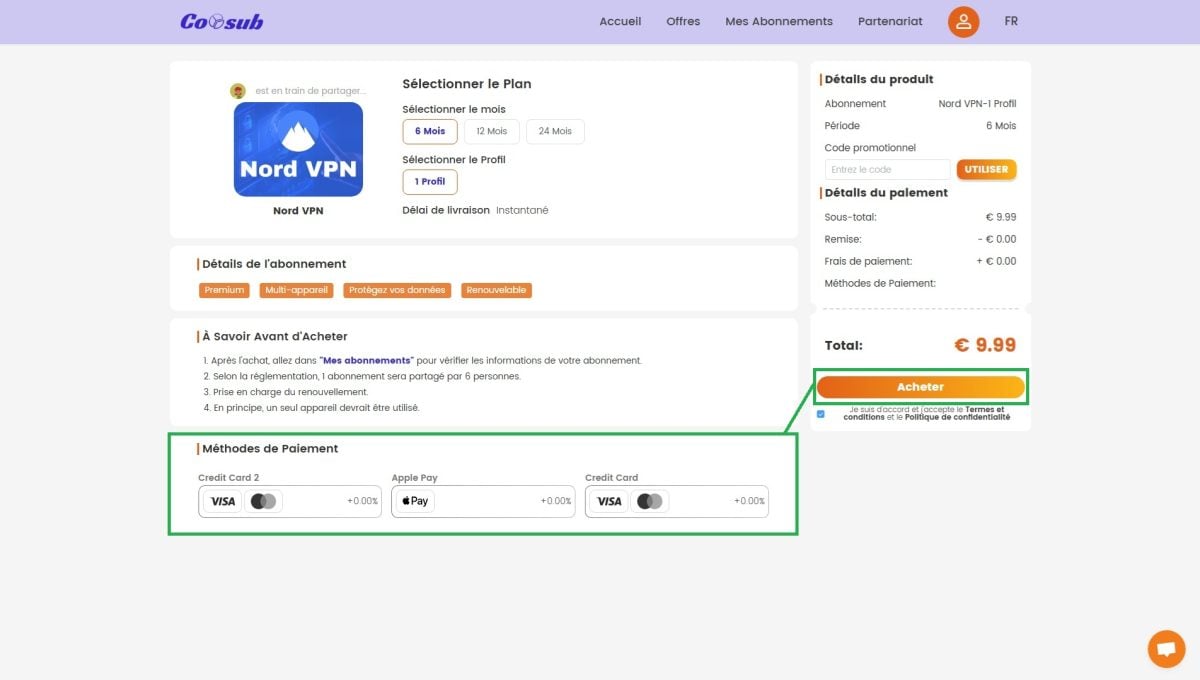Click the promo code input field
This screenshot has width=1200, height=680.
(x=887, y=169)
